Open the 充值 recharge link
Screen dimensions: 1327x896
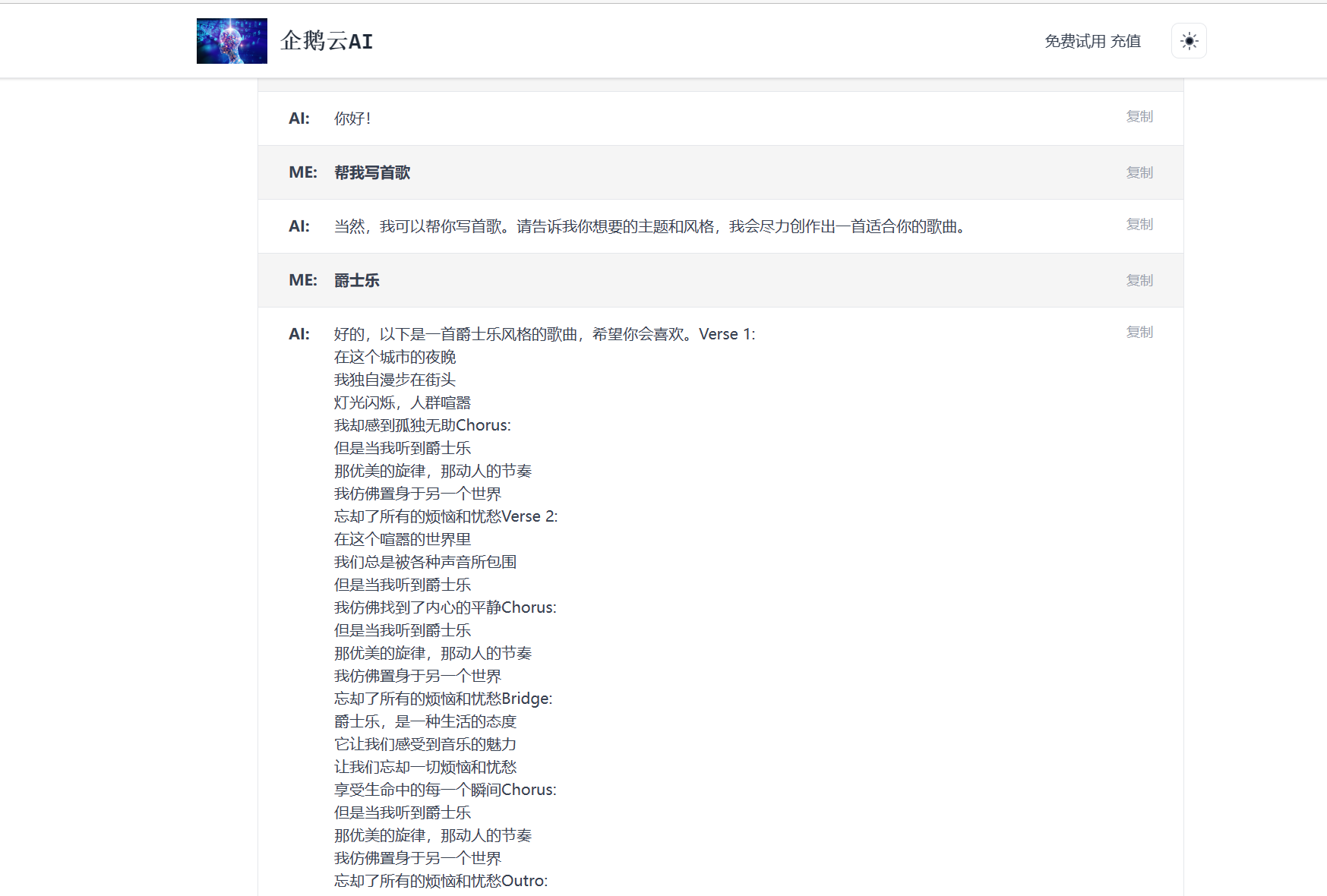click(1126, 41)
